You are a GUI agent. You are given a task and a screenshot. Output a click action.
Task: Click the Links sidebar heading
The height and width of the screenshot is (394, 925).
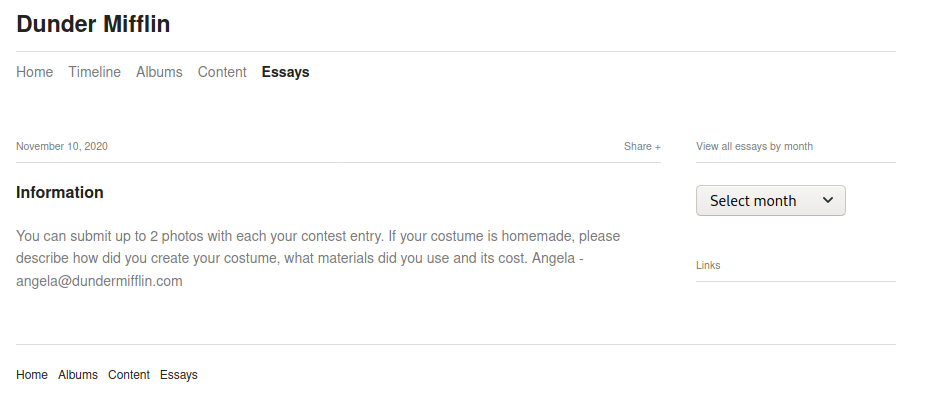[708, 265]
